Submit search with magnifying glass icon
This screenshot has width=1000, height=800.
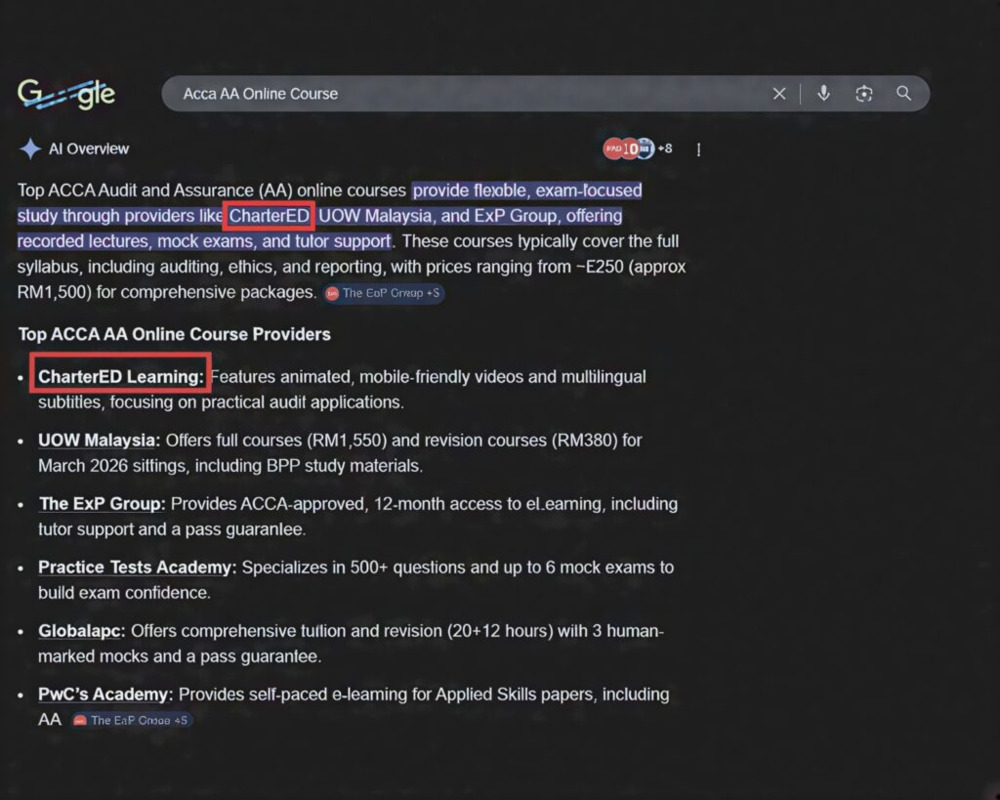tap(904, 93)
